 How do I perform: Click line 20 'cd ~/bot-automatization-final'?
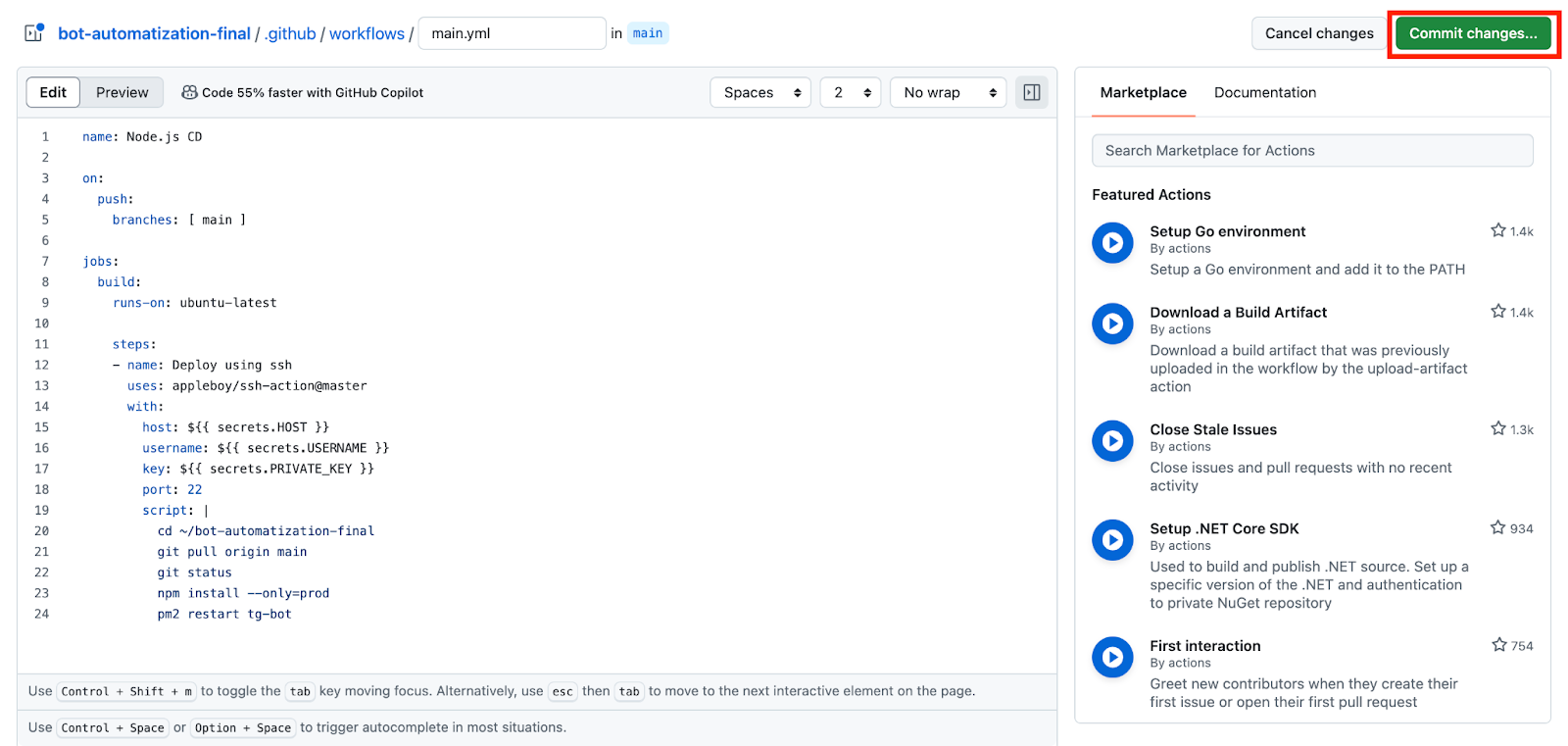tap(266, 530)
